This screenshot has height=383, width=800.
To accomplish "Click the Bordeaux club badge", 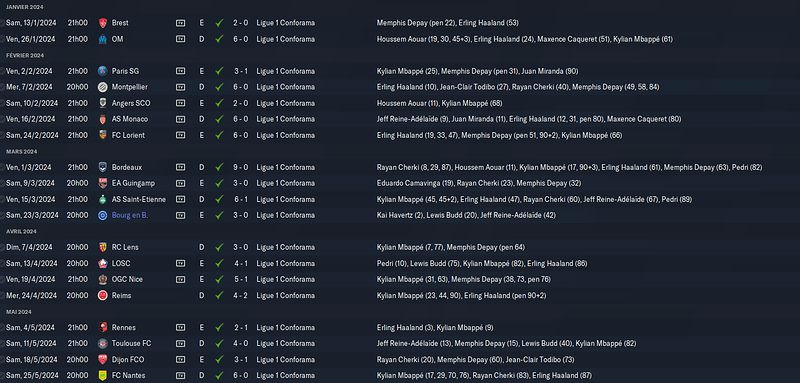I will tap(103, 167).
